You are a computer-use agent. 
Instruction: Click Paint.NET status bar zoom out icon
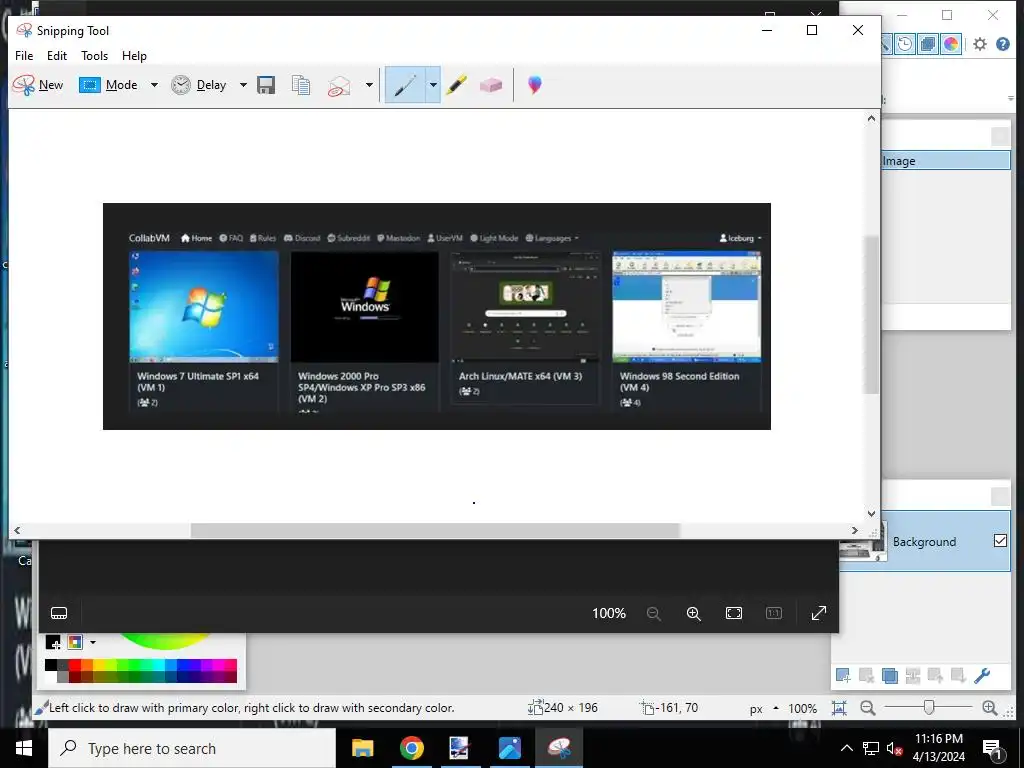[867, 708]
